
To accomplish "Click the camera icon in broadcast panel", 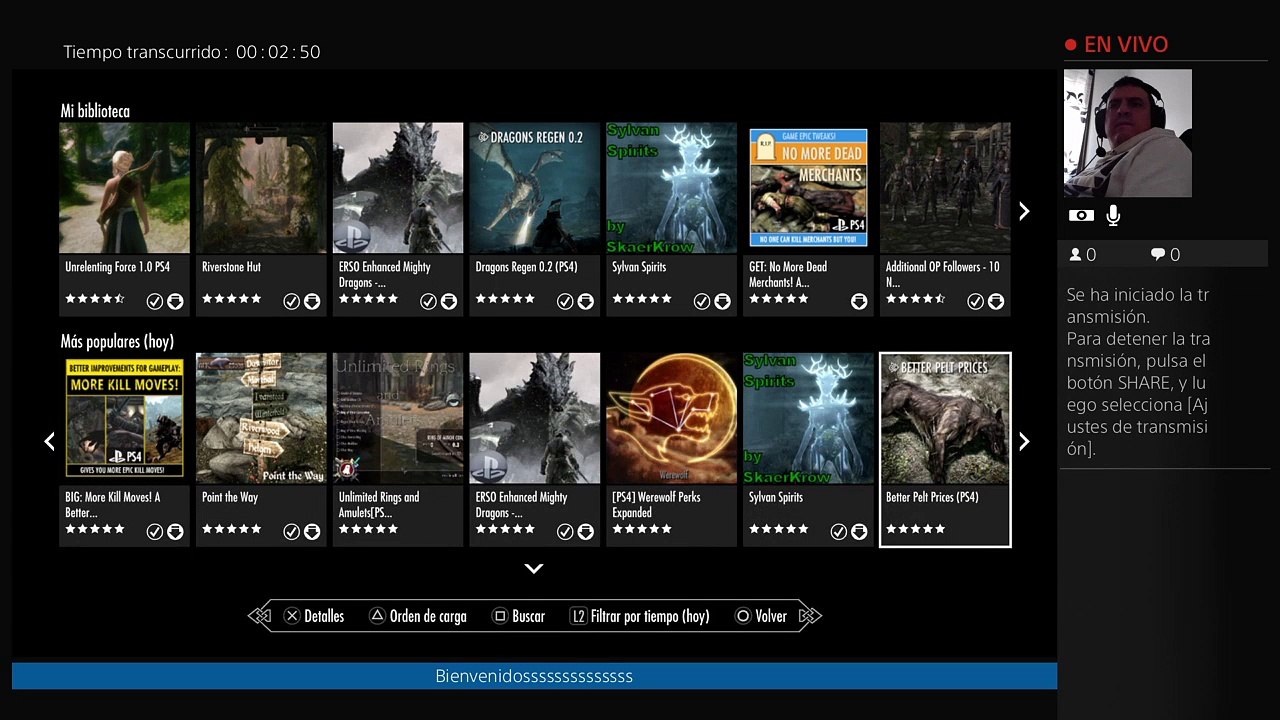I will click(1081, 215).
